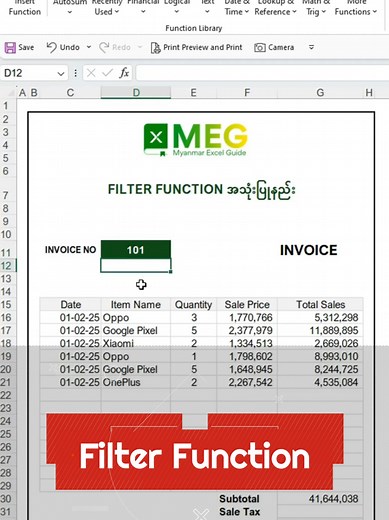
Task: Open the Math & Trig dropdown
Action: (x=316, y=7)
